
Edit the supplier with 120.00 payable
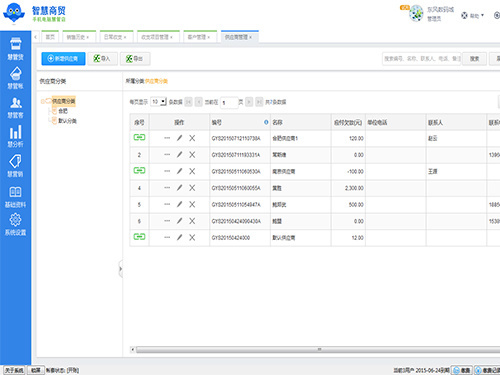pyautogui.click(x=179, y=138)
